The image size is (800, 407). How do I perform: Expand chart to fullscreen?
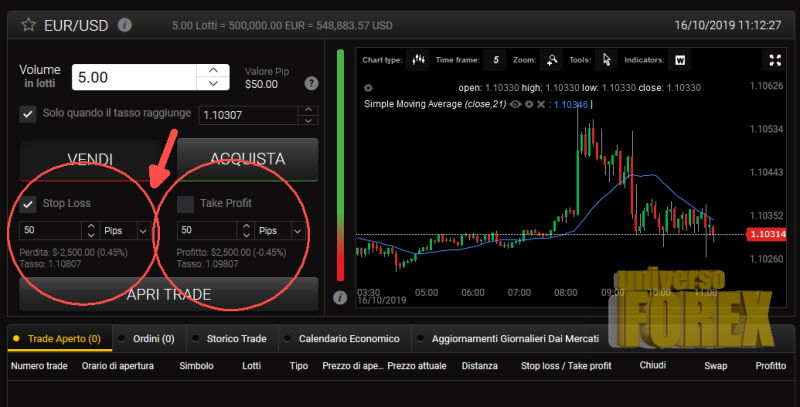coord(773,60)
